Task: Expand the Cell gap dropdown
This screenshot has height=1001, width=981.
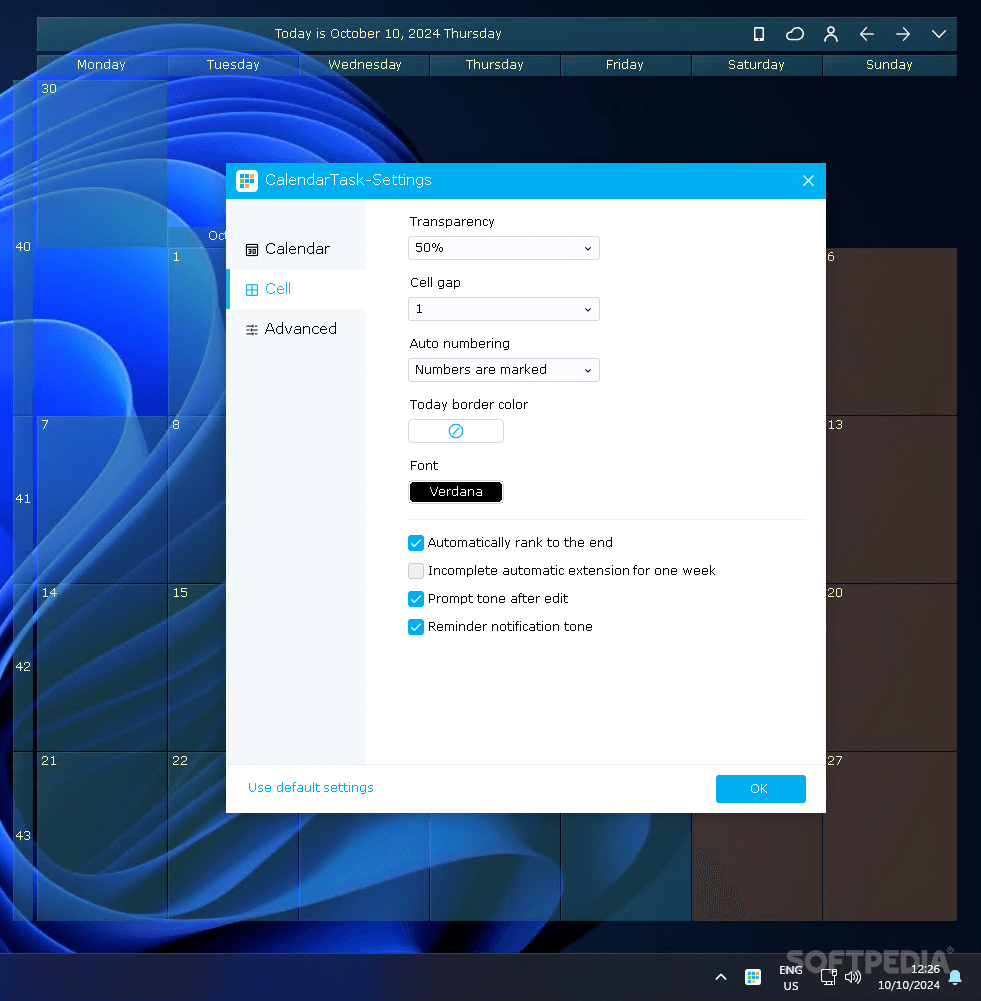Action: pyautogui.click(x=503, y=309)
